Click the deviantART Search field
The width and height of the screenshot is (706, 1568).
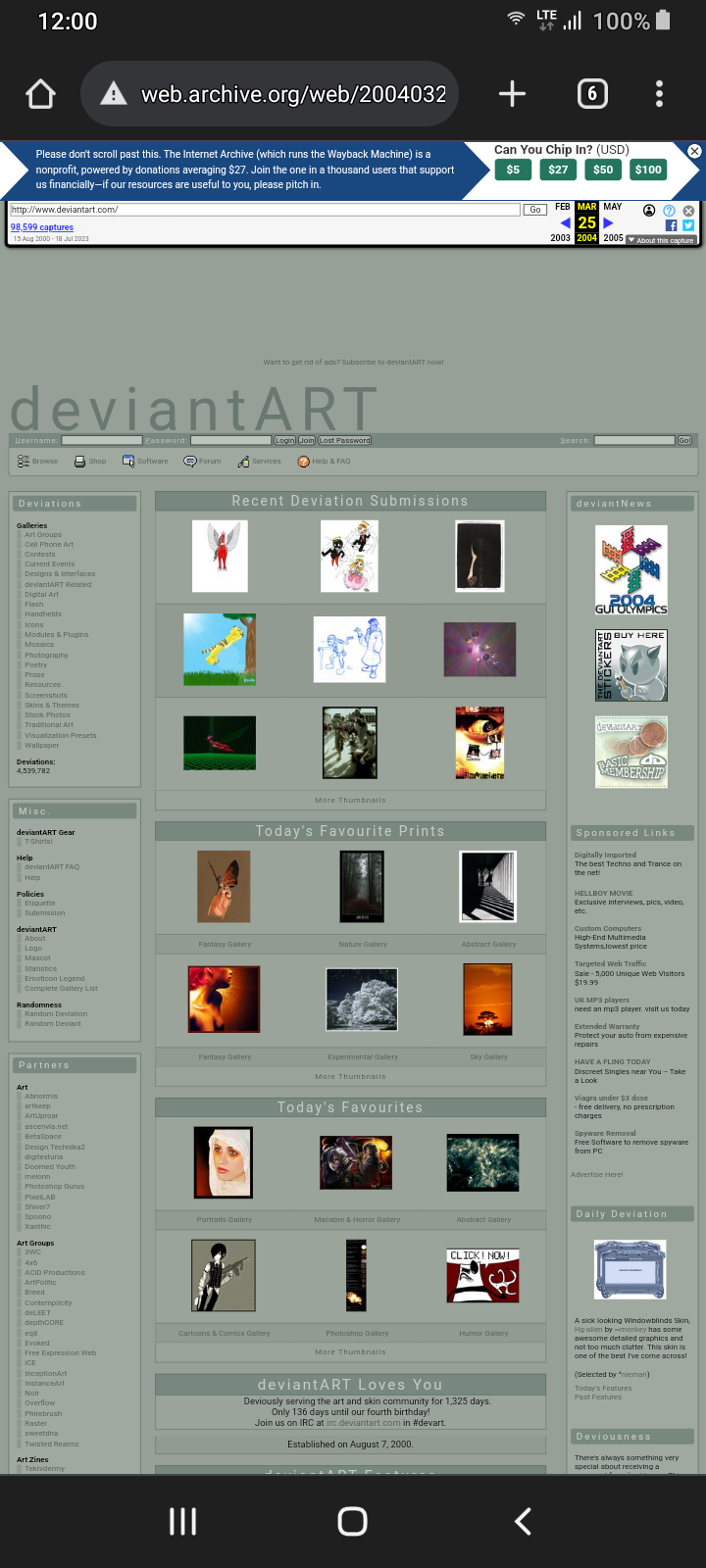click(x=634, y=440)
